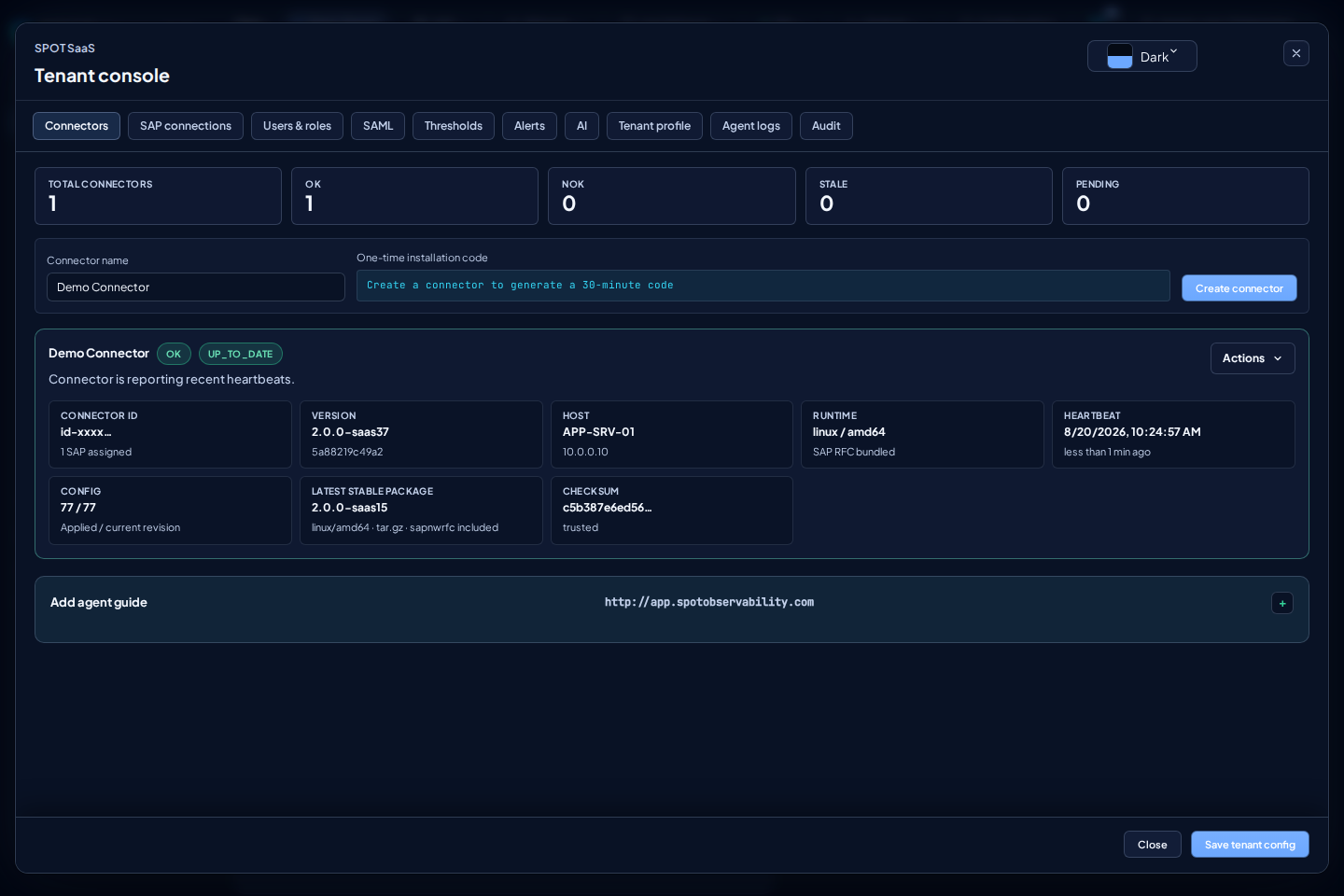Click 'Connector is reporting recent heartbeats.' text
The height and width of the screenshot is (896, 1344).
coord(172,380)
